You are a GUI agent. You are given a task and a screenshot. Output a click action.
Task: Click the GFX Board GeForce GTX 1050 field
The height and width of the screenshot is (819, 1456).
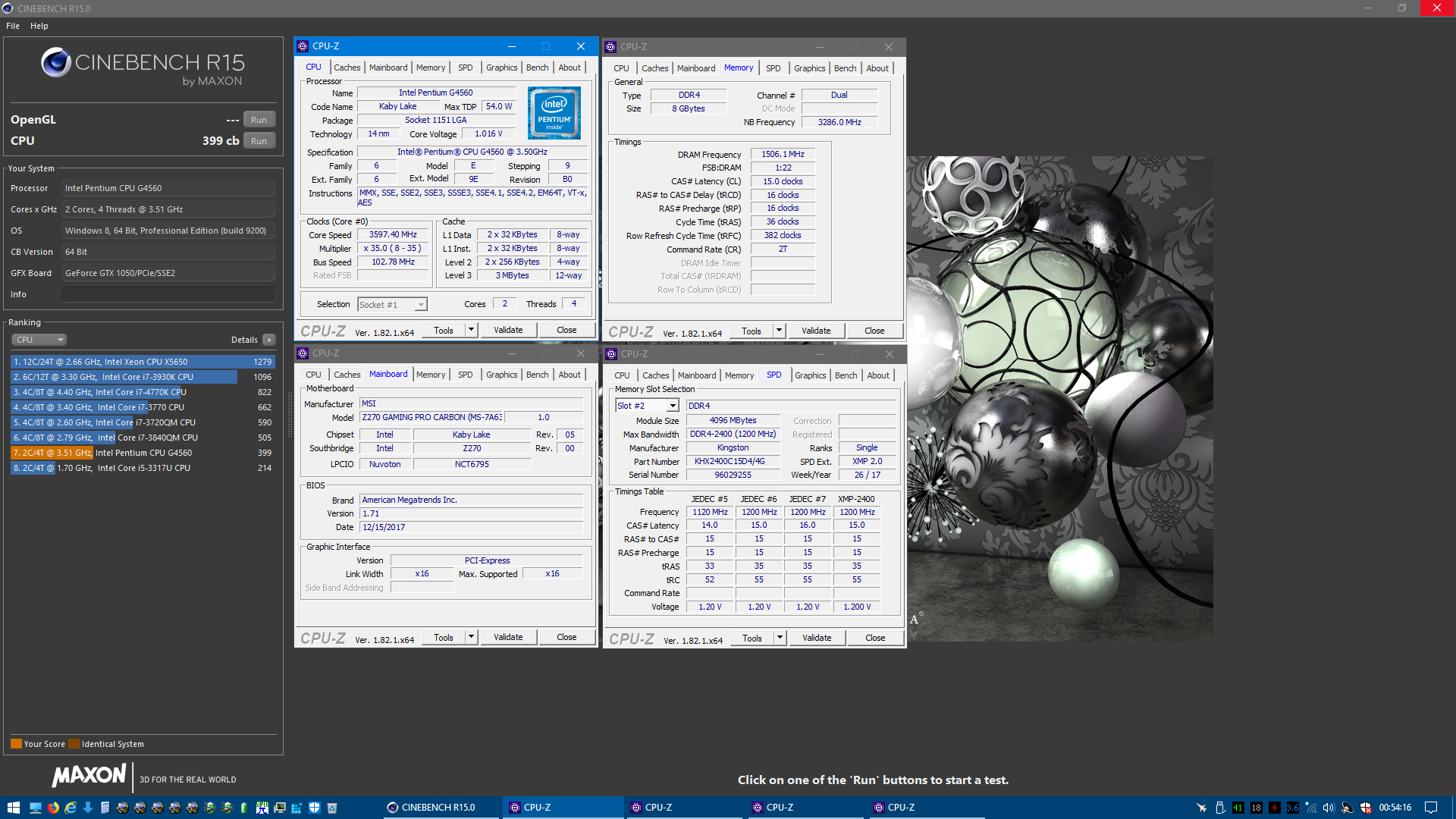[x=168, y=273]
